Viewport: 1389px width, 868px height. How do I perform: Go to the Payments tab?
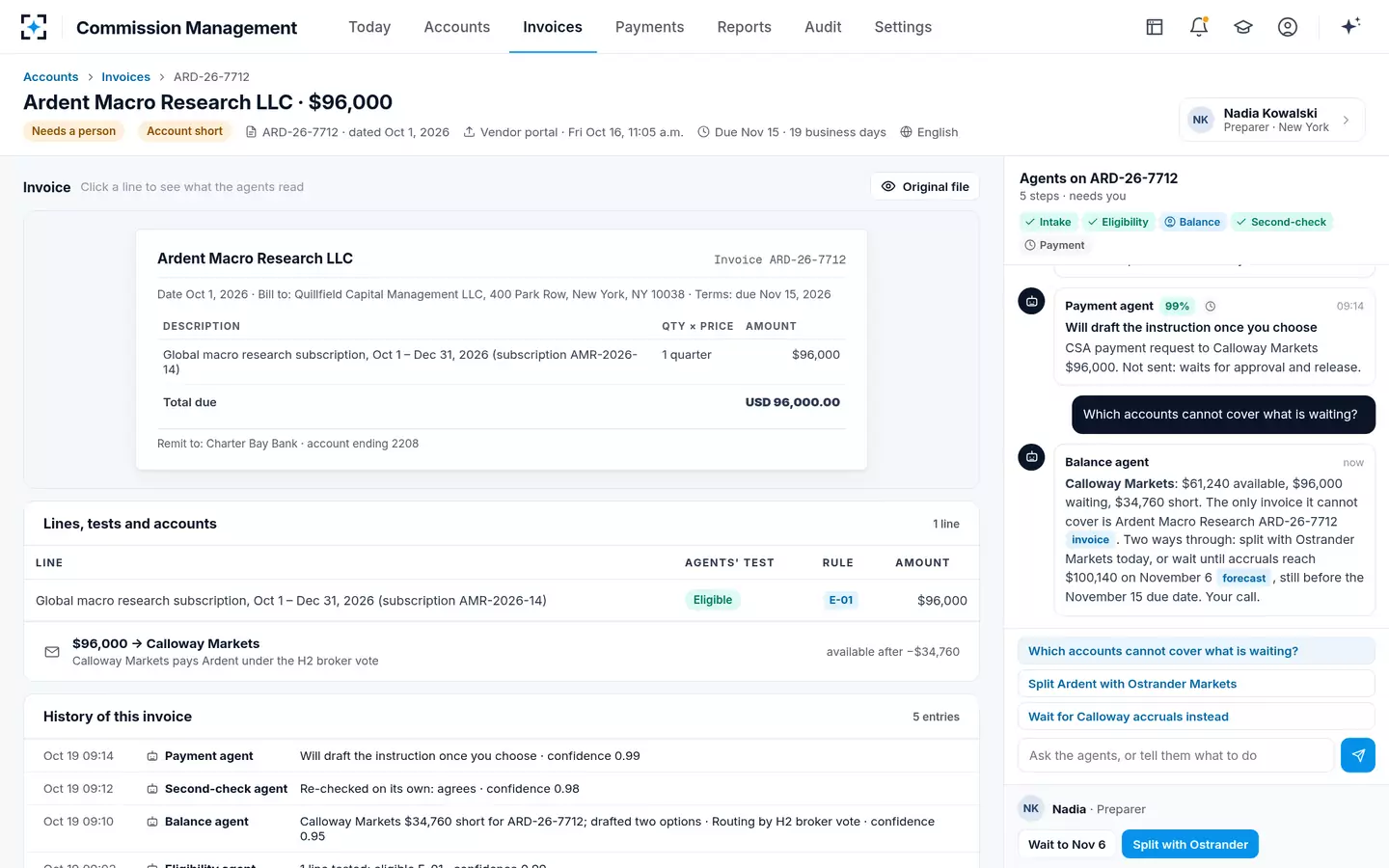click(x=649, y=27)
